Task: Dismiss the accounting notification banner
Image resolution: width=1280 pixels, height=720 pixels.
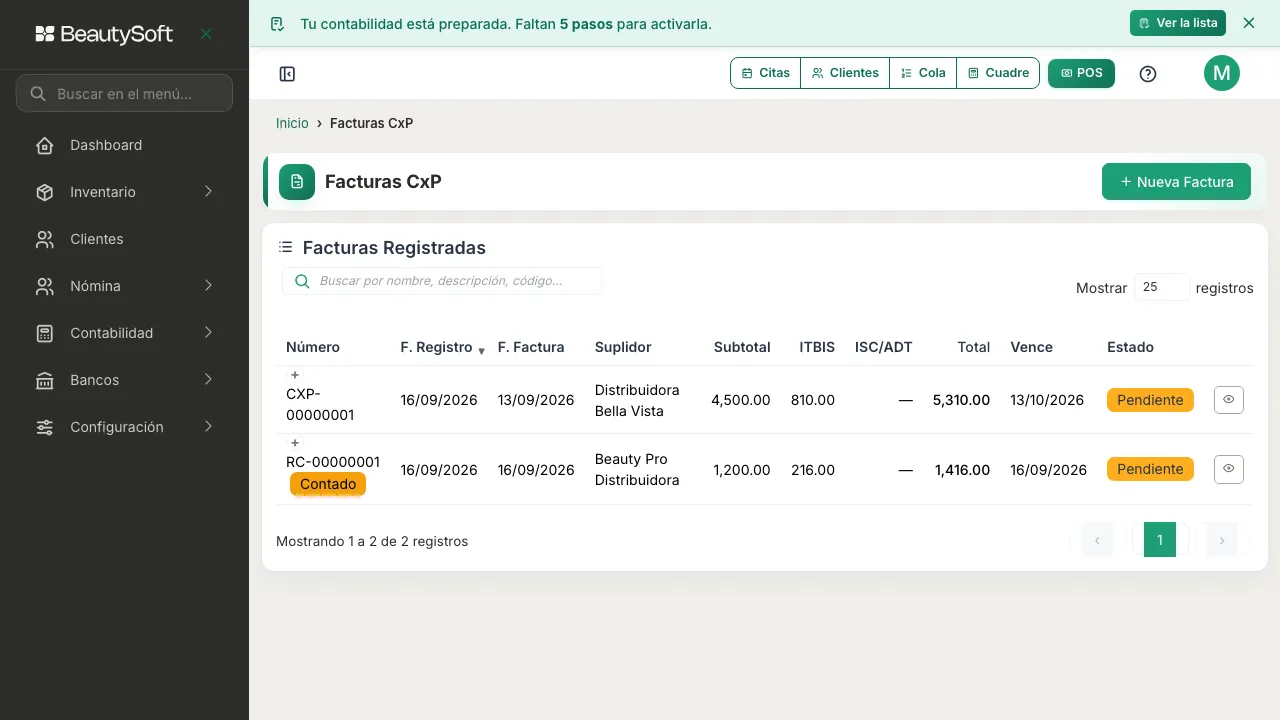Action: point(1248,23)
